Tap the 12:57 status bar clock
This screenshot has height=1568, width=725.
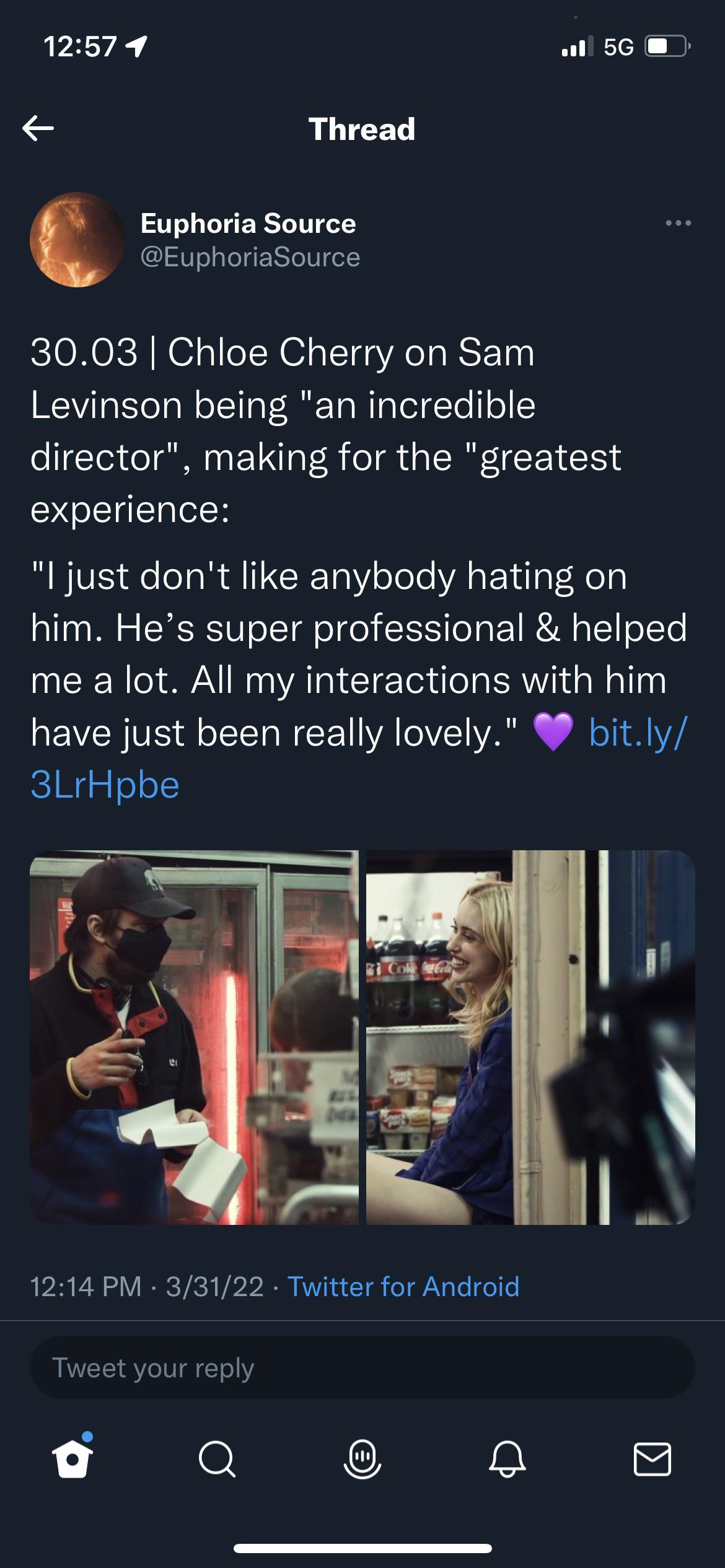(x=81, y=47)
